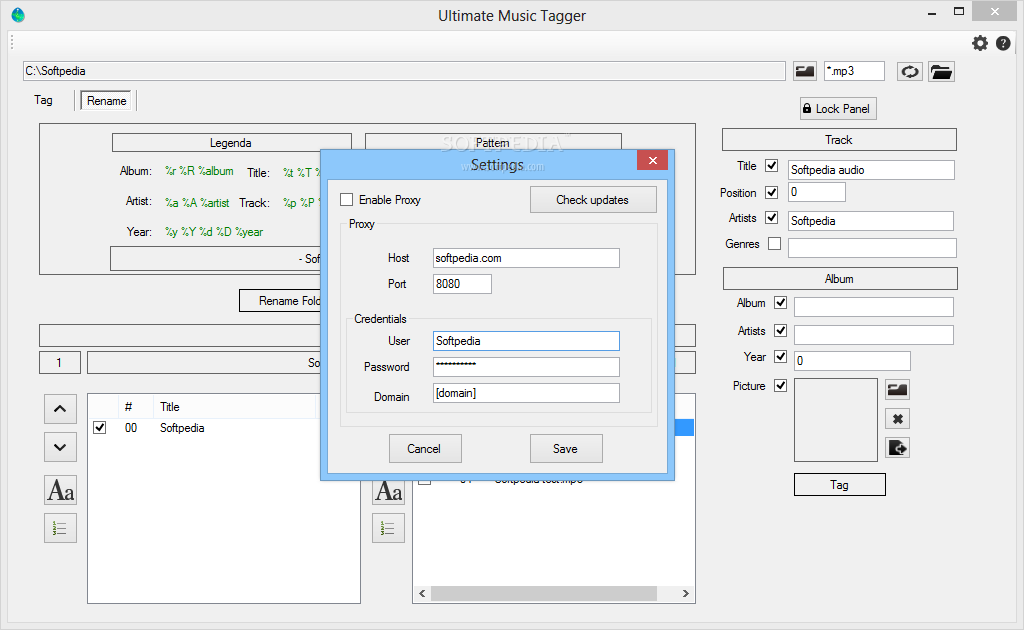Click Rename Folder button

click(x=281, y=301)
